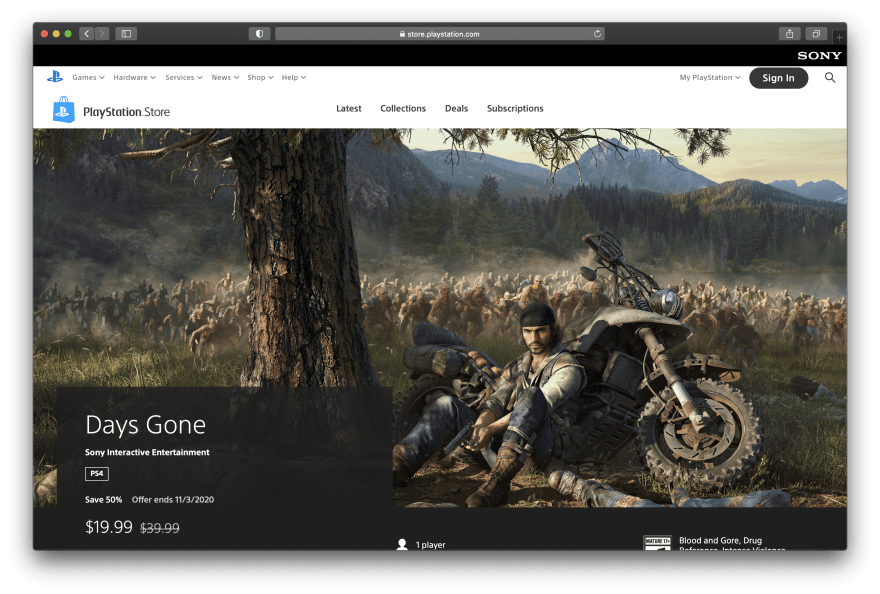Click the $19.99 sale price
880x594 pixels.
point(109,527)
